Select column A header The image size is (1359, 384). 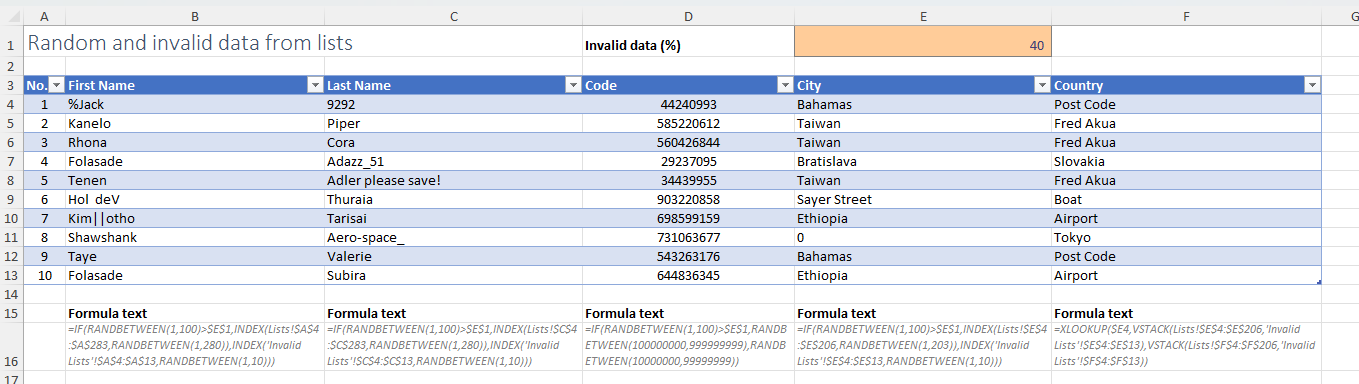44,16
